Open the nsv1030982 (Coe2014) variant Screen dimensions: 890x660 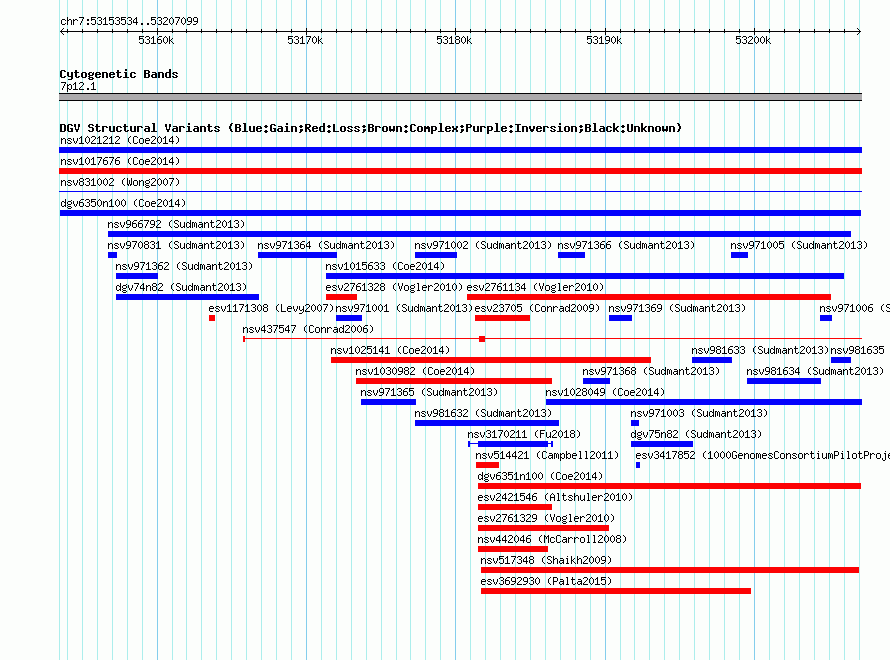coord(415,371)
